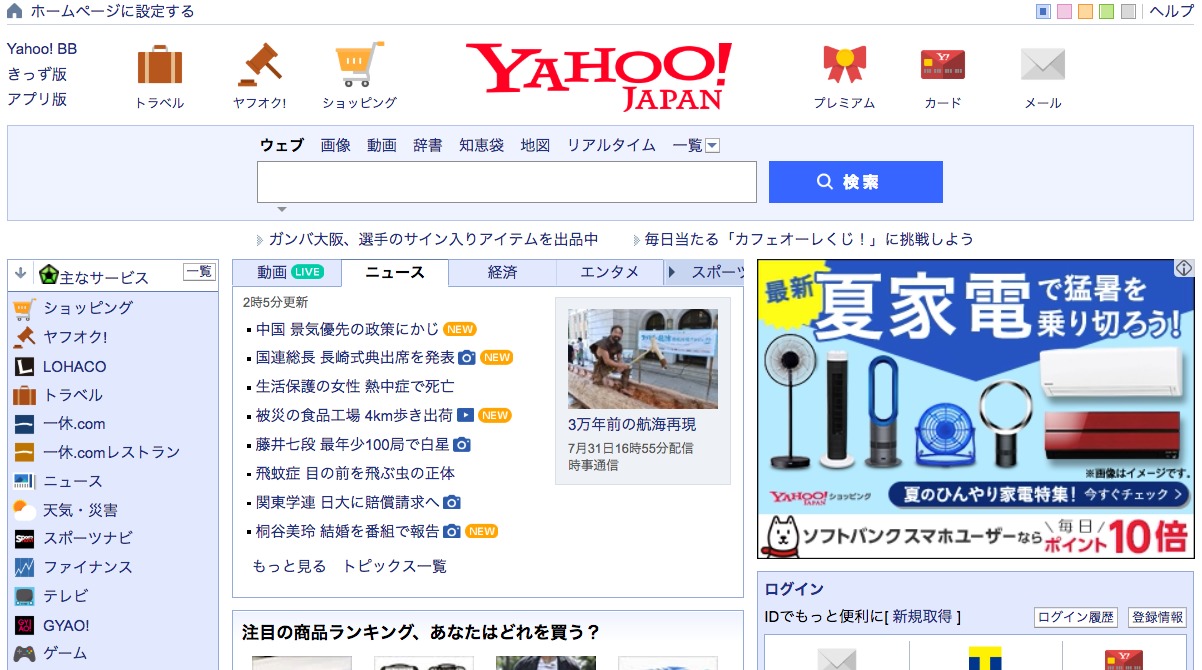Image resolution: width=1202 pixels, height=670 pixels.
Task: Open ファイナンス in the services list
Action: pyautogui.click(x=88, y=567)
